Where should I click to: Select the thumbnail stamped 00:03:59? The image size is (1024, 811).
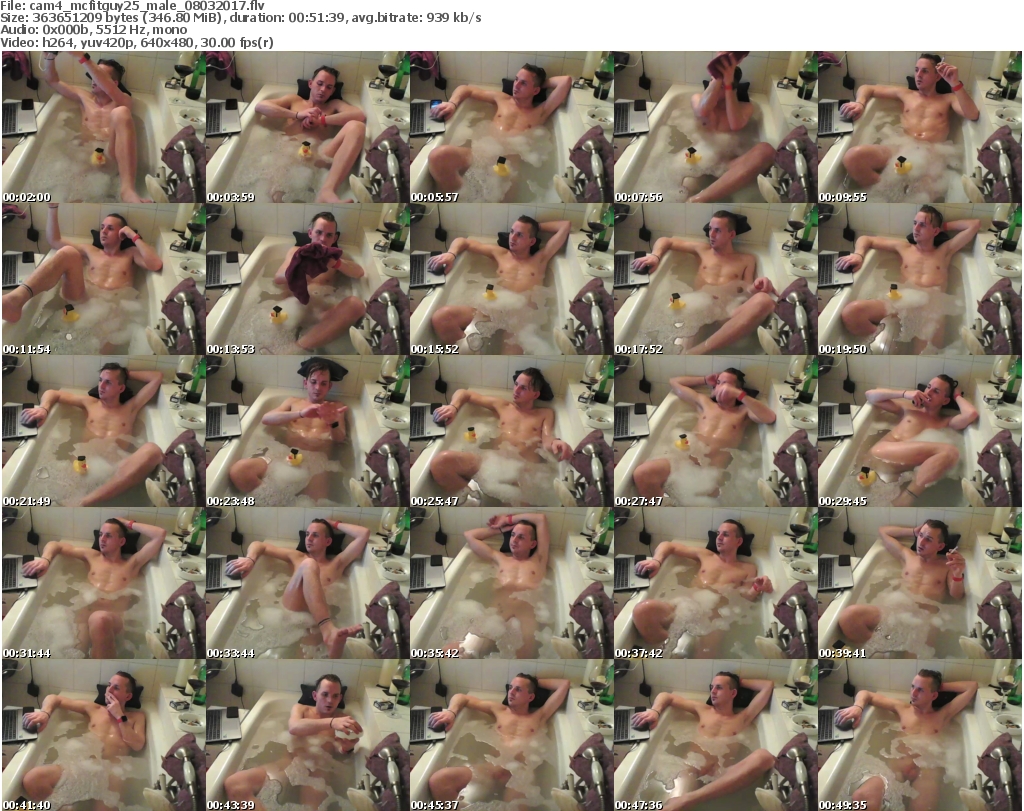coord(308,127)
